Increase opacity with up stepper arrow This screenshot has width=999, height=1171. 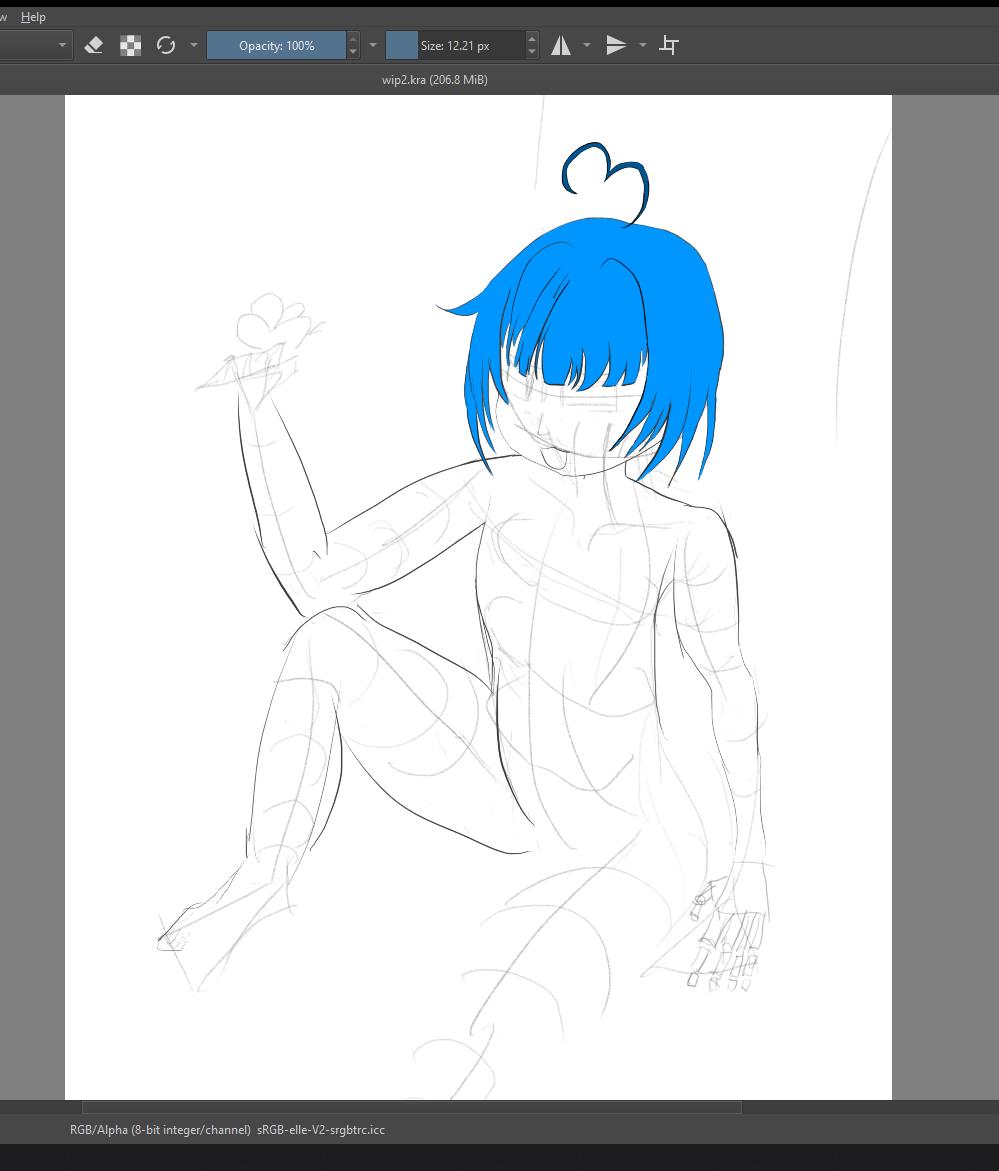tap(353, 38)
